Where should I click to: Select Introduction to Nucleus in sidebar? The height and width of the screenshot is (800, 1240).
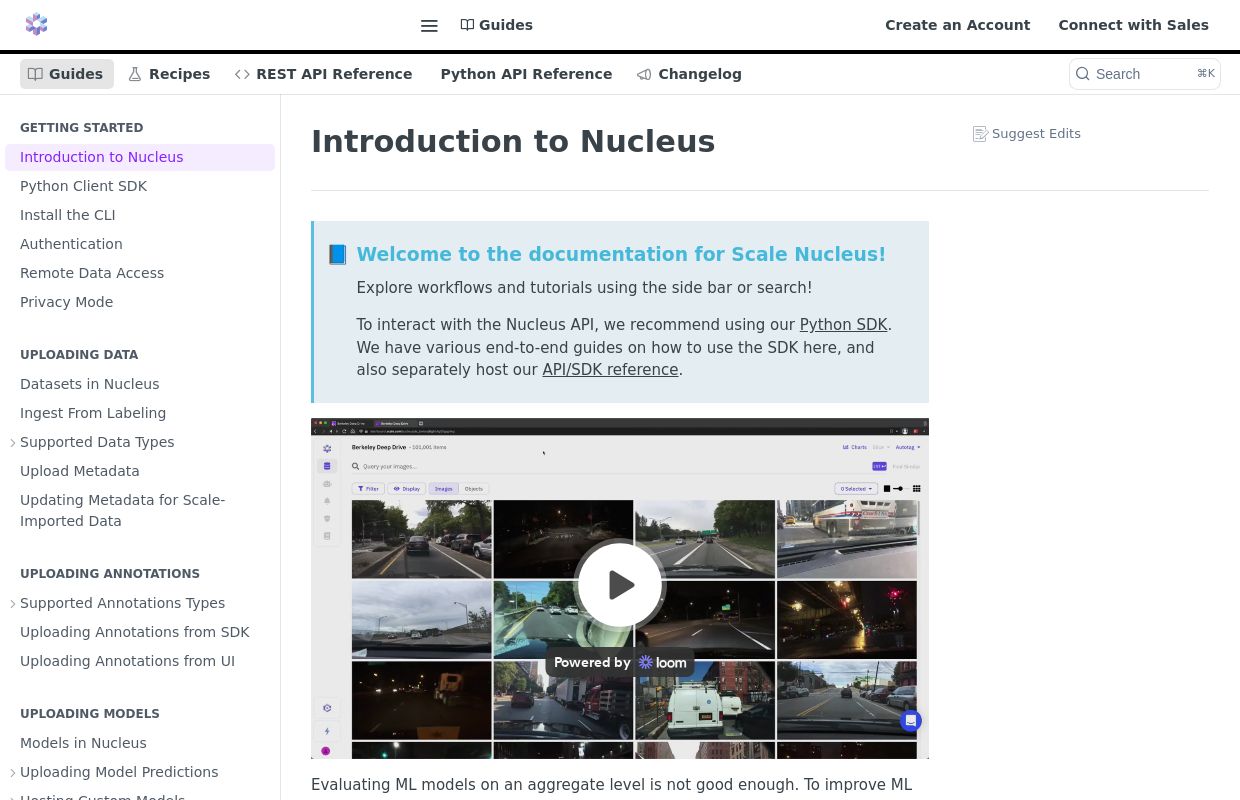click(140, 157)
